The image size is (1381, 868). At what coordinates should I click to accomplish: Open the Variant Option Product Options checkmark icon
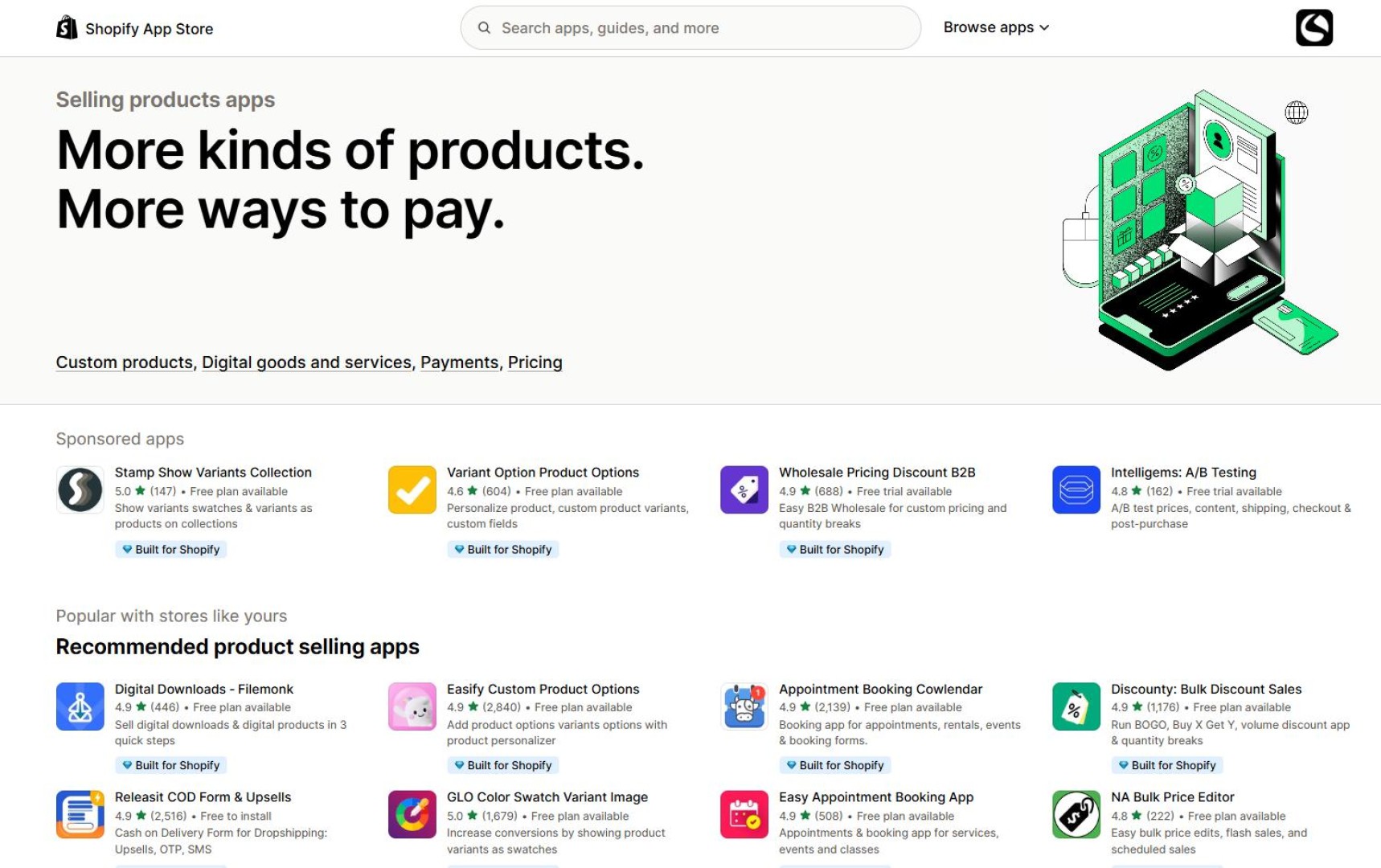[x=412, y=489]
